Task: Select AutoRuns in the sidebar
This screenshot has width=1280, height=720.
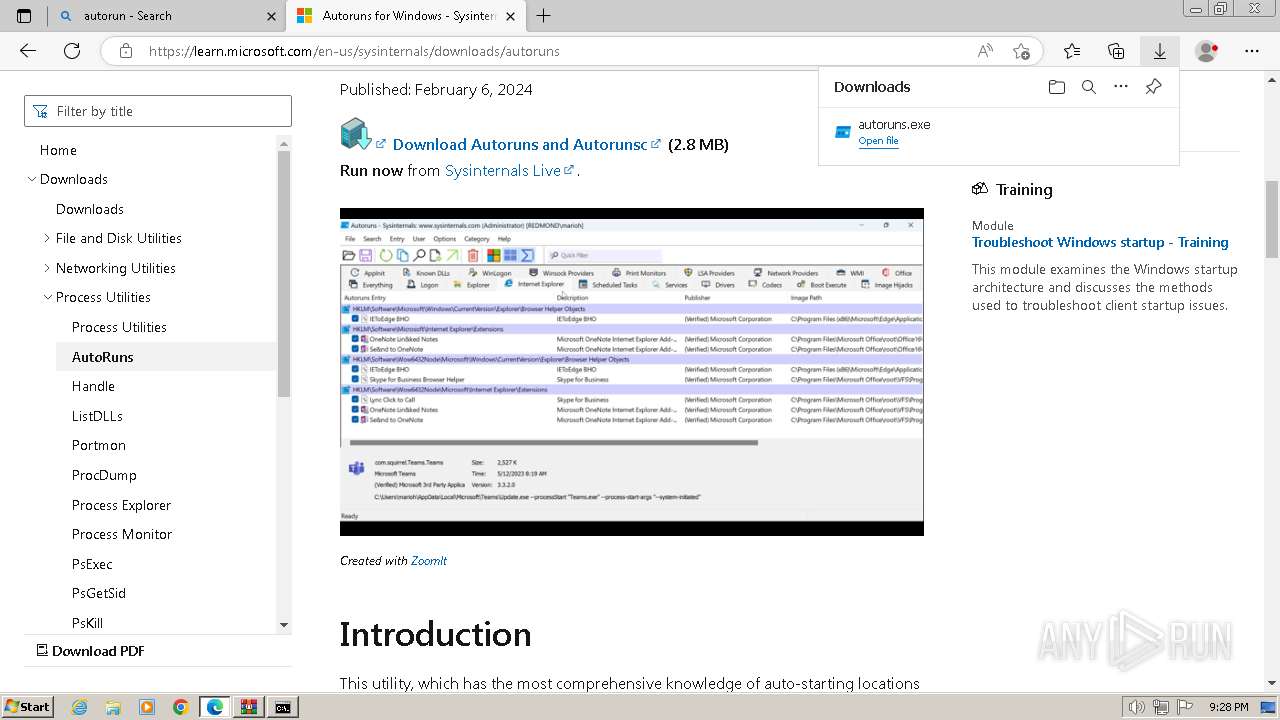Action: (102, 357)
